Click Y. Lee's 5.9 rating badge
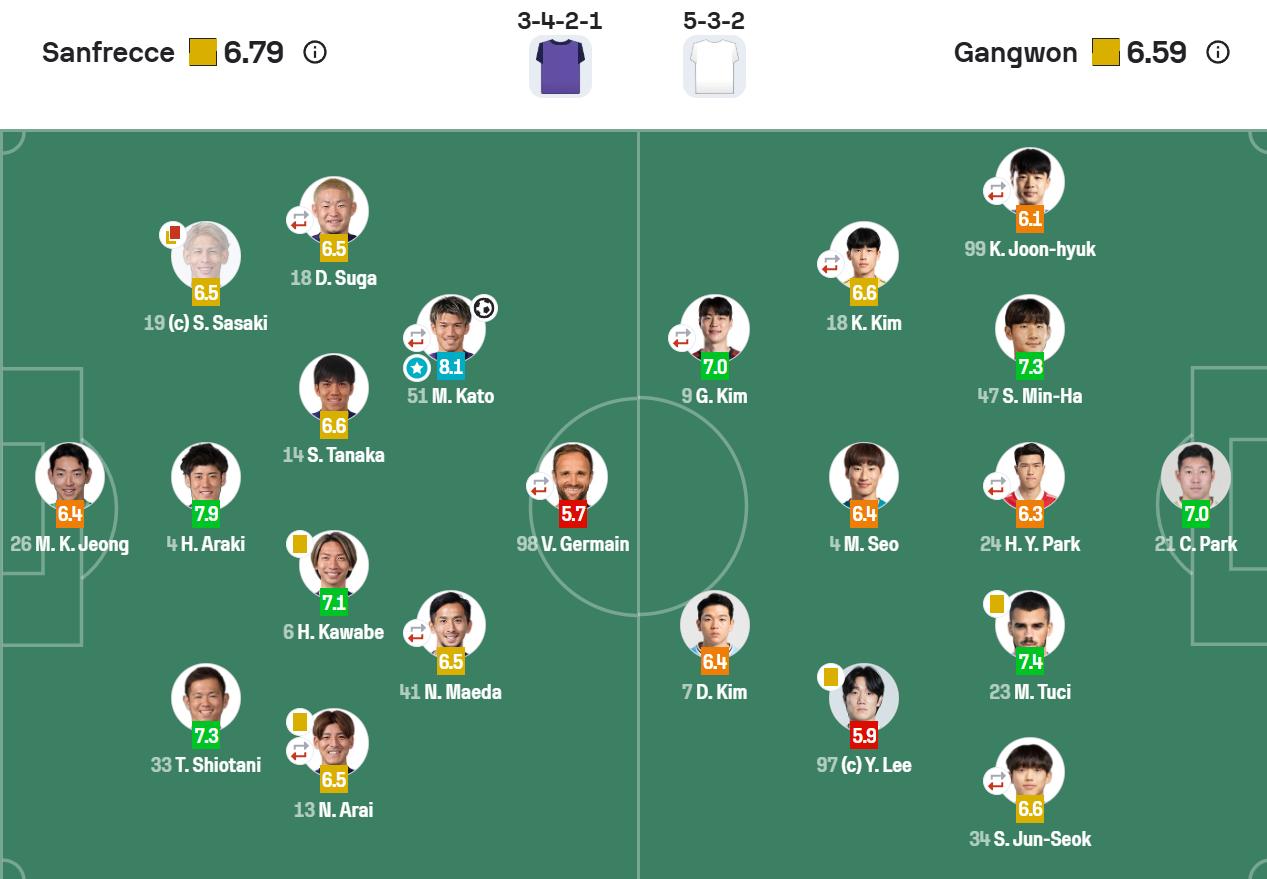 pyautogui.click(x=864, y=737)
